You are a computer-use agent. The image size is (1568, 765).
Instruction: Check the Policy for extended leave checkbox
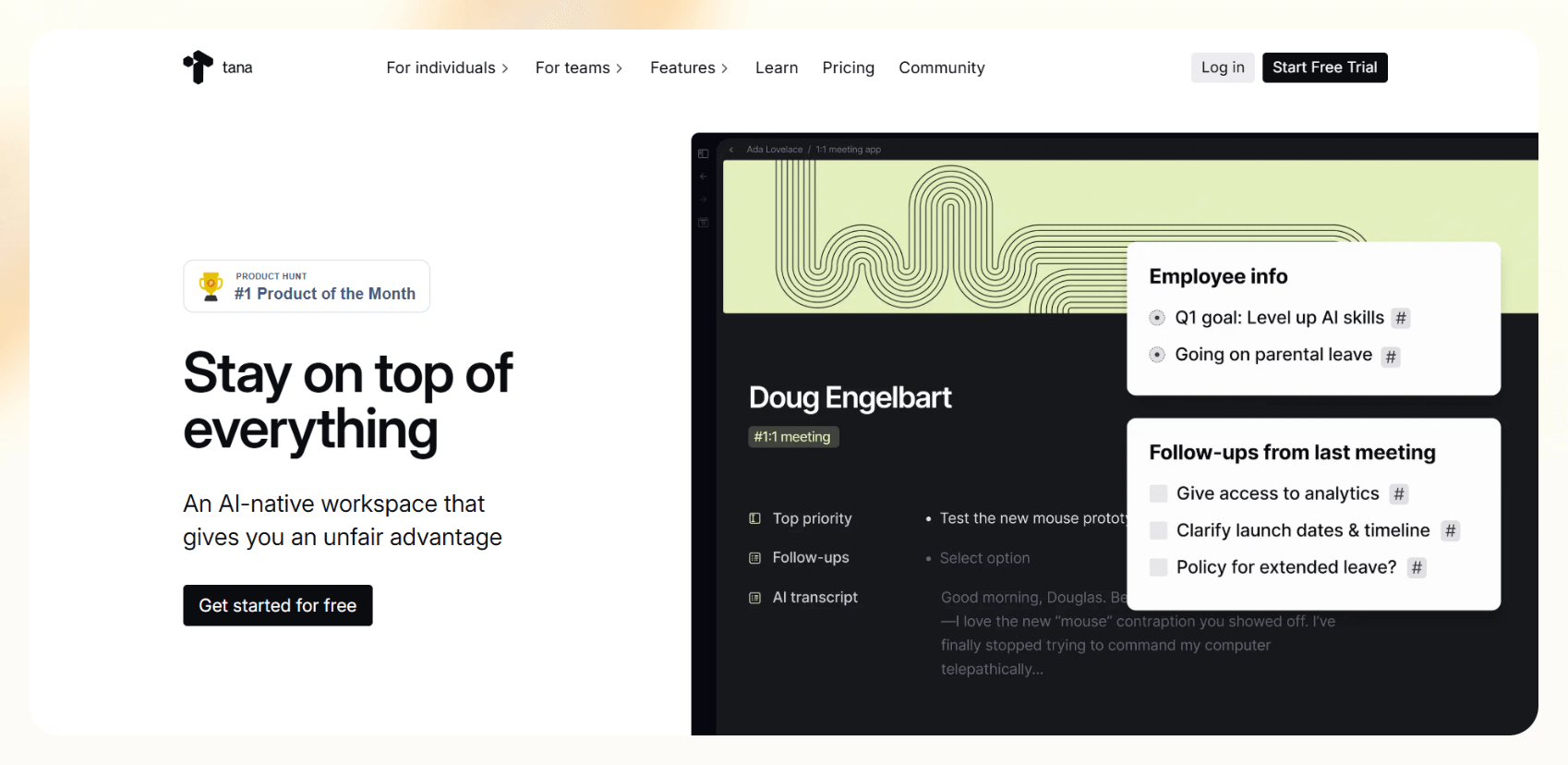(x=1158, y=567)
